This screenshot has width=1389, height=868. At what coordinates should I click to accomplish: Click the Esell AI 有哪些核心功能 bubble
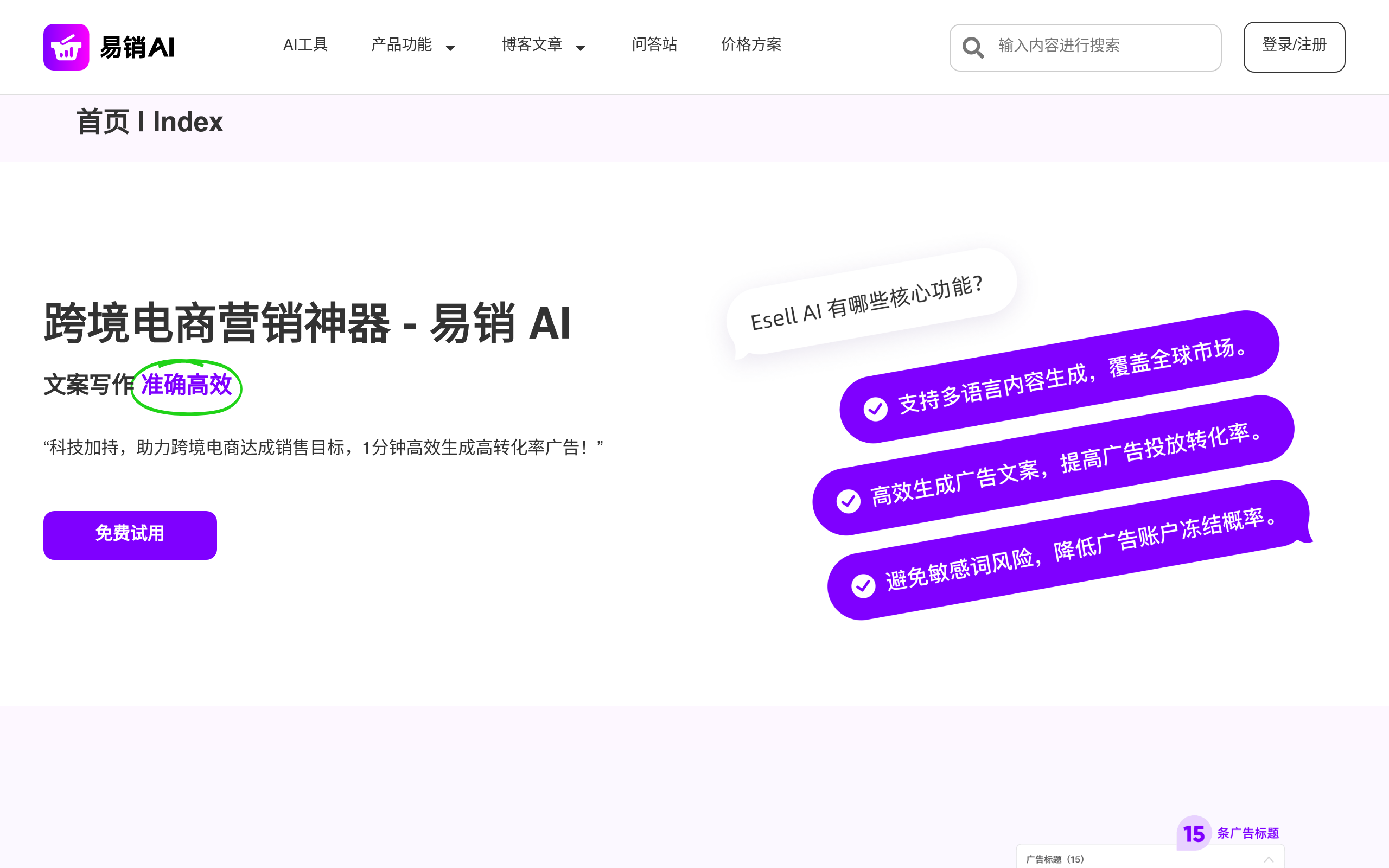871,303
